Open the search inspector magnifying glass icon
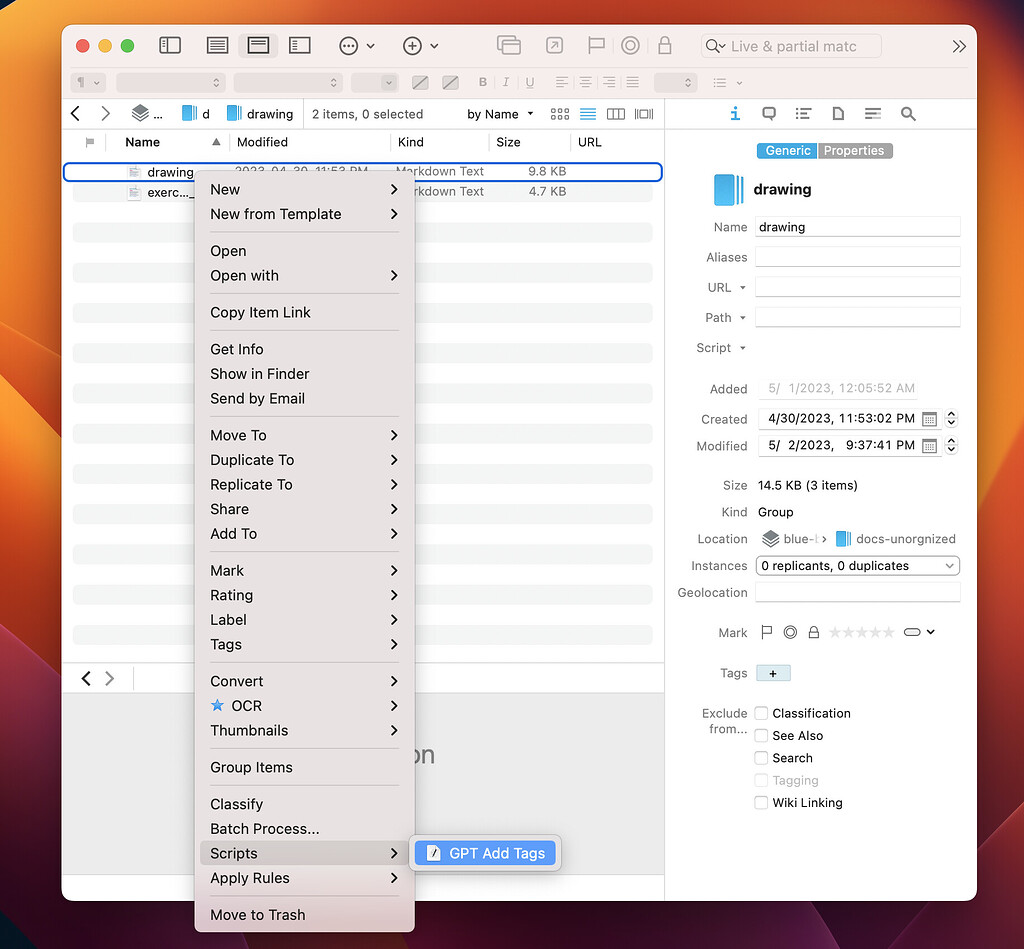 [908, 113]
